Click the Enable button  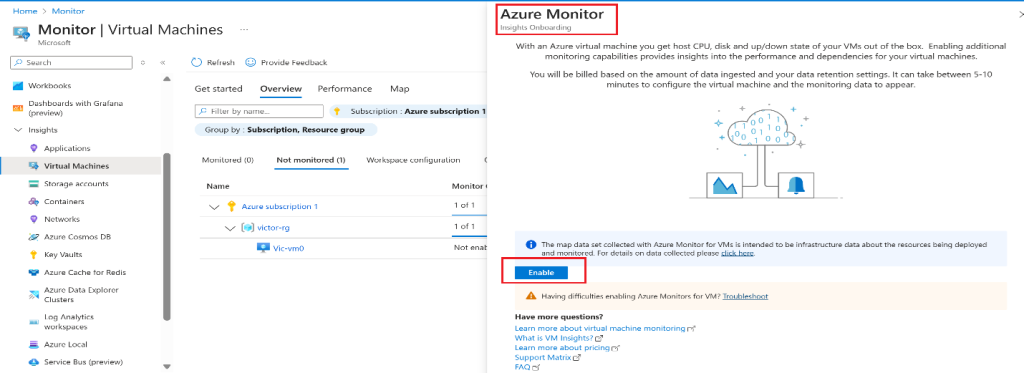point(541,272)
